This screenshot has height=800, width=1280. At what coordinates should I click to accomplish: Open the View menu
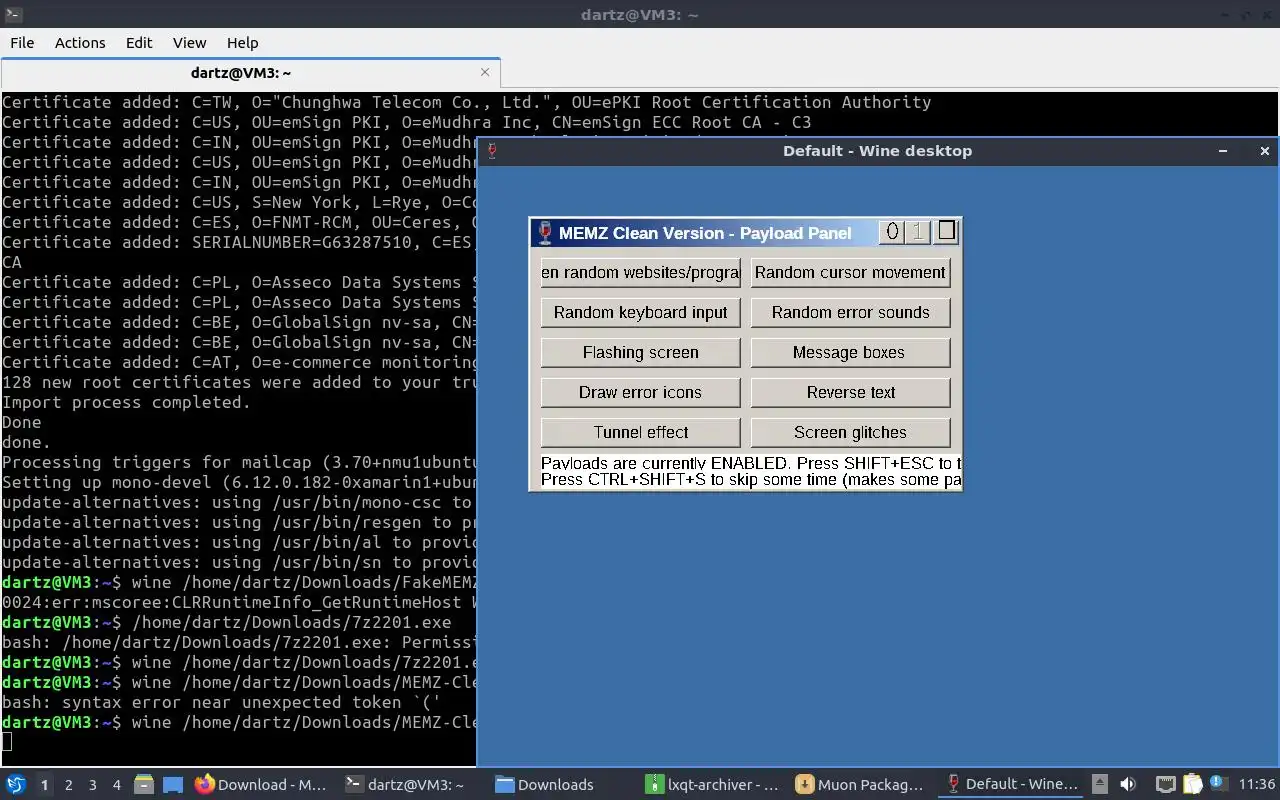point(189,42)
